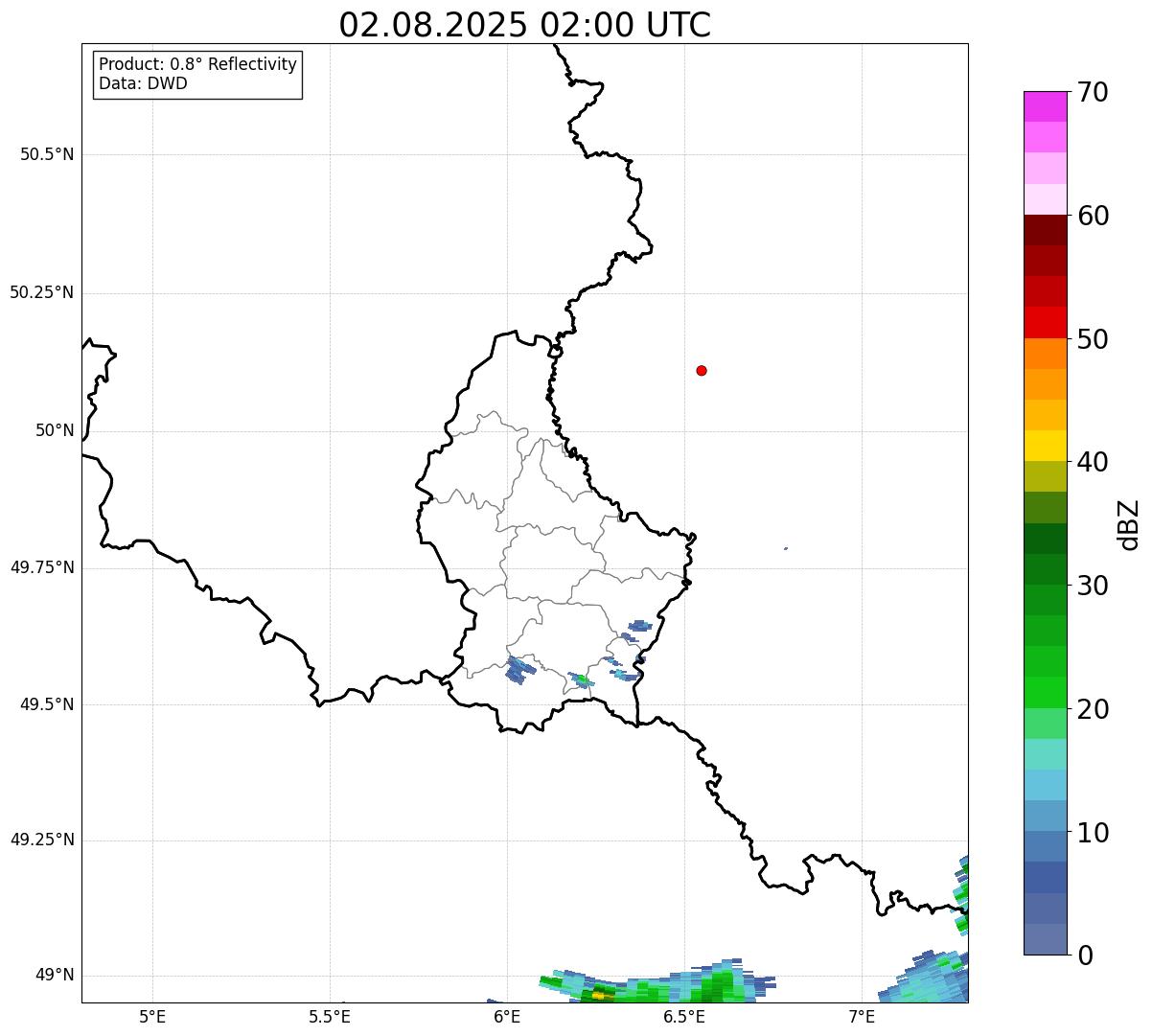Click the 50.25°N latitude label
1152x1036 pixels.
point(42,292)
